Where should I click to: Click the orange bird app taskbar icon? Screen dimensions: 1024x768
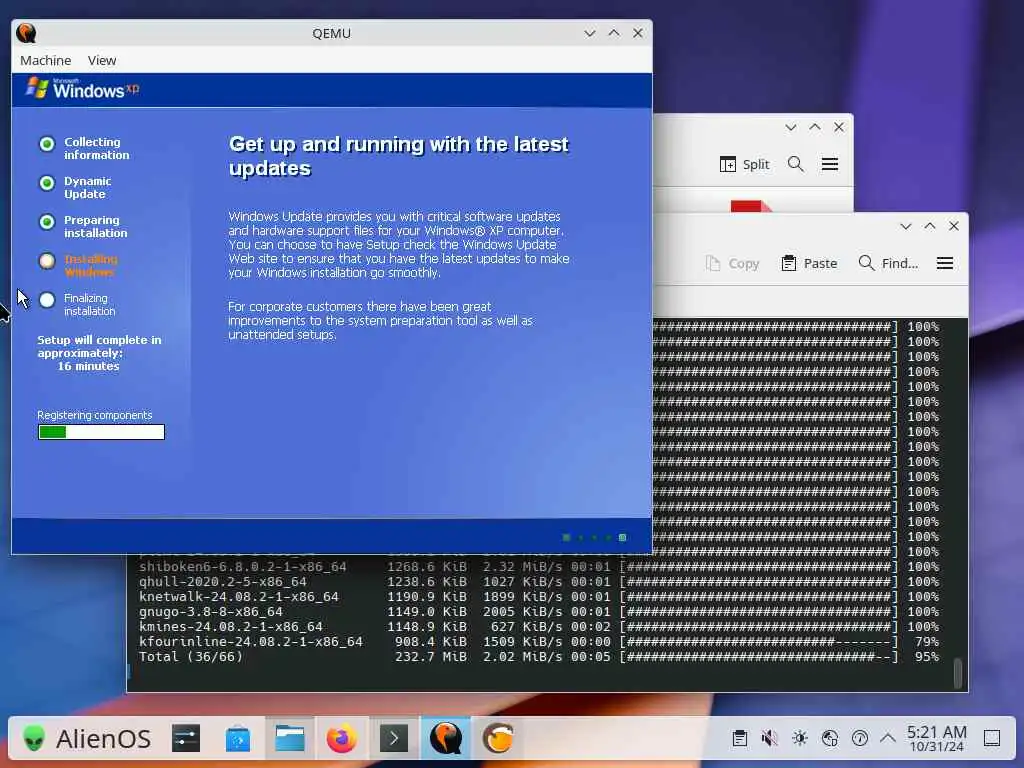coord(498,739)
